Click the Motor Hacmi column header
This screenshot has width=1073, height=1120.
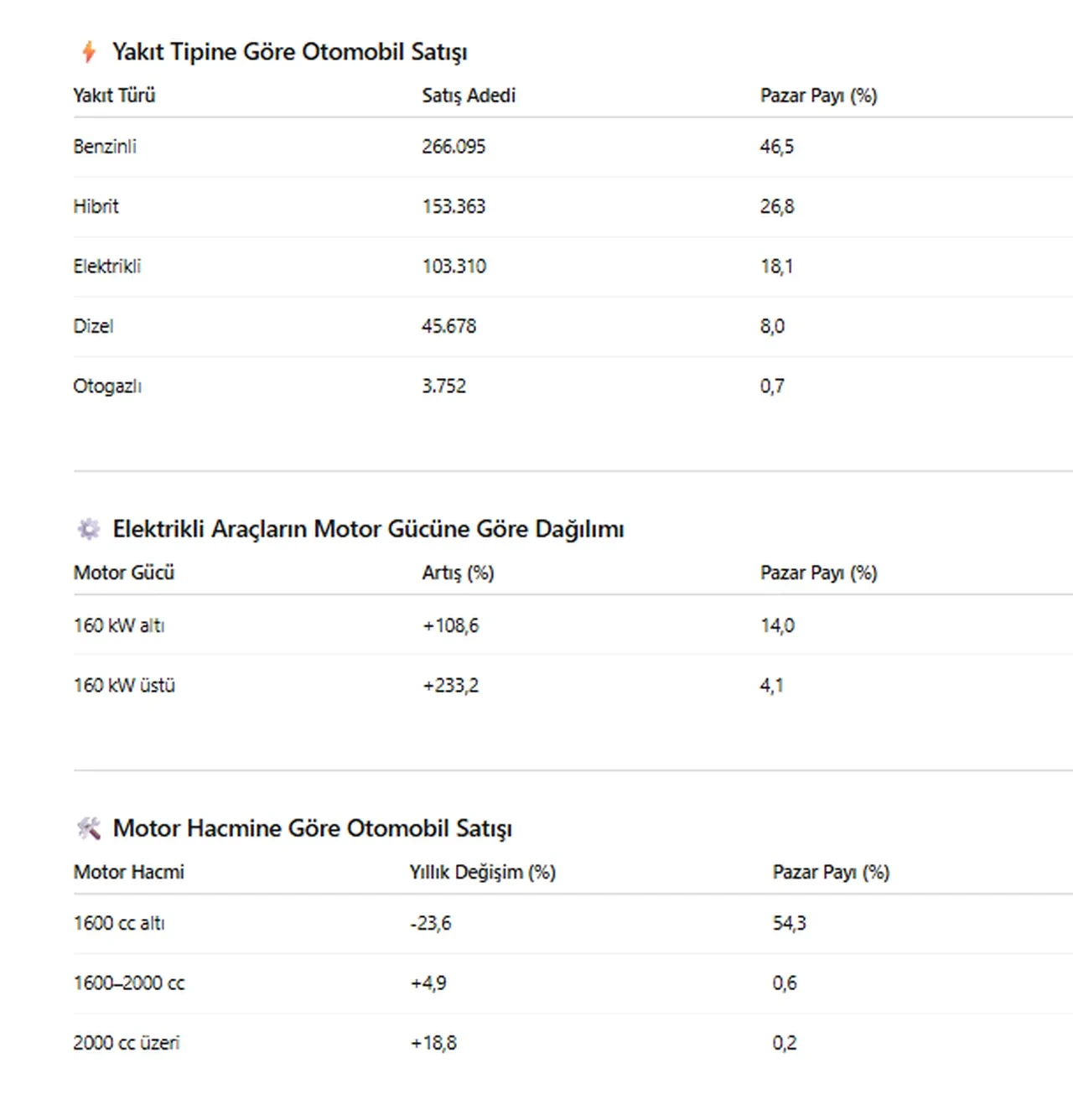[129, 872]
